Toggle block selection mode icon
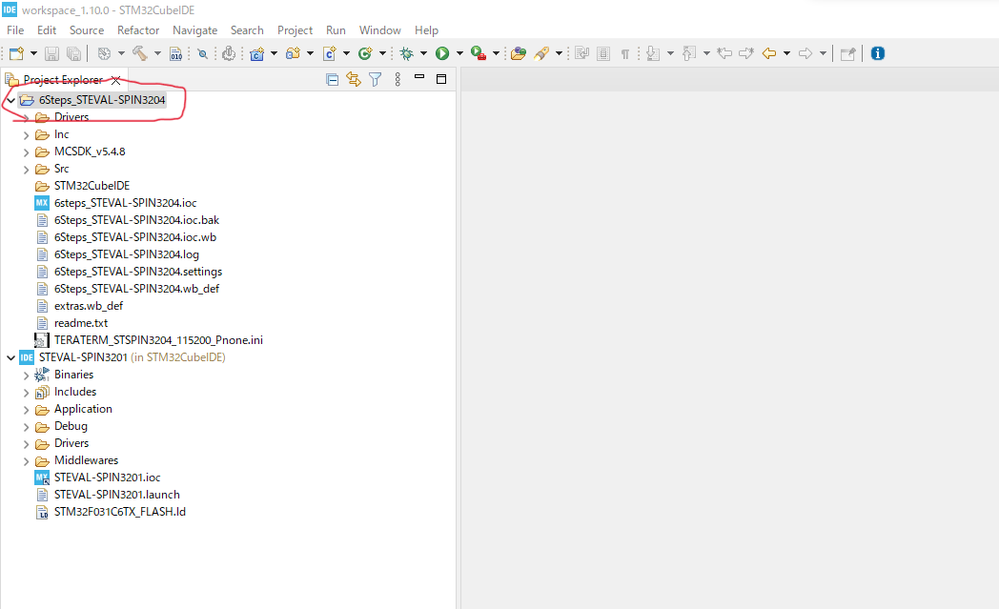This screenshot has height=609, width=999. click(603, 54)
